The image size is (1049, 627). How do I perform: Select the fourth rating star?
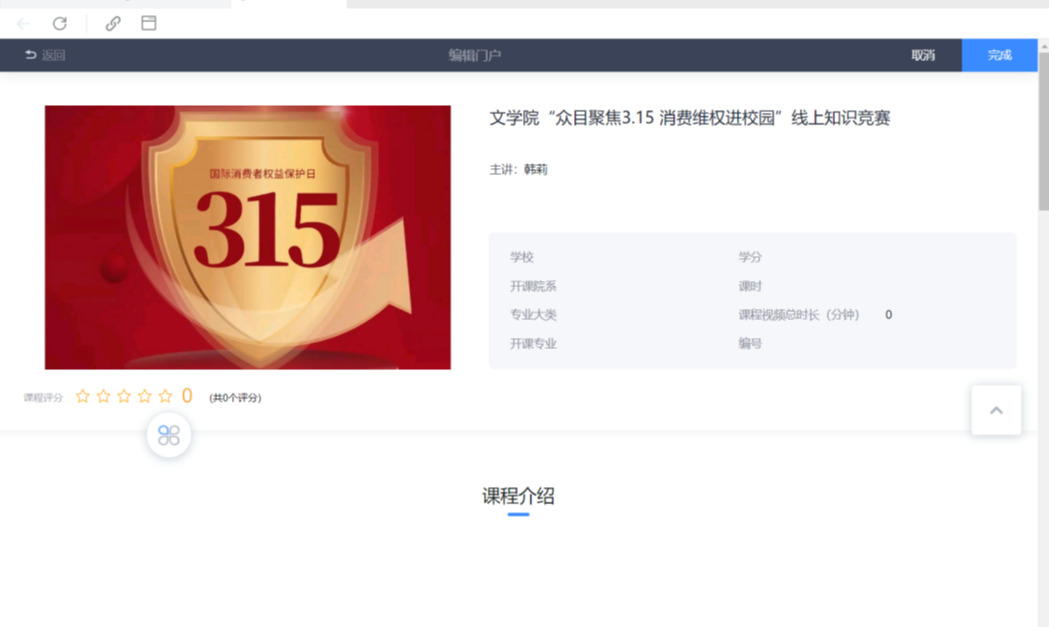tap(145, 397)
